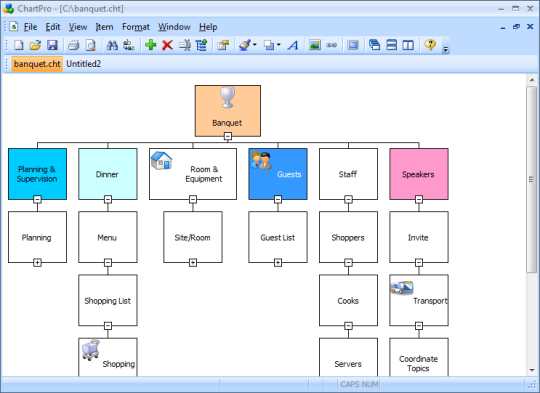Select the Coordinate Topics box

tap(419, 357)
